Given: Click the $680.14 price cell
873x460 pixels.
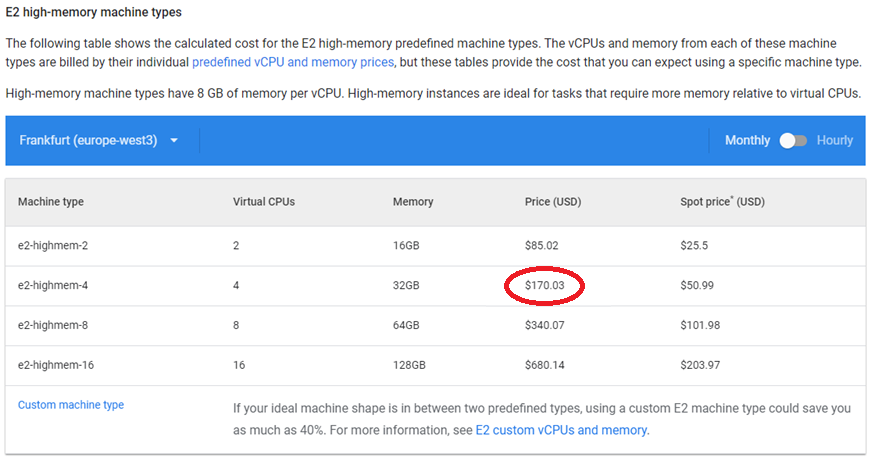Looking at the screenshot, I should pyautogui.click(x=545, y=365).
